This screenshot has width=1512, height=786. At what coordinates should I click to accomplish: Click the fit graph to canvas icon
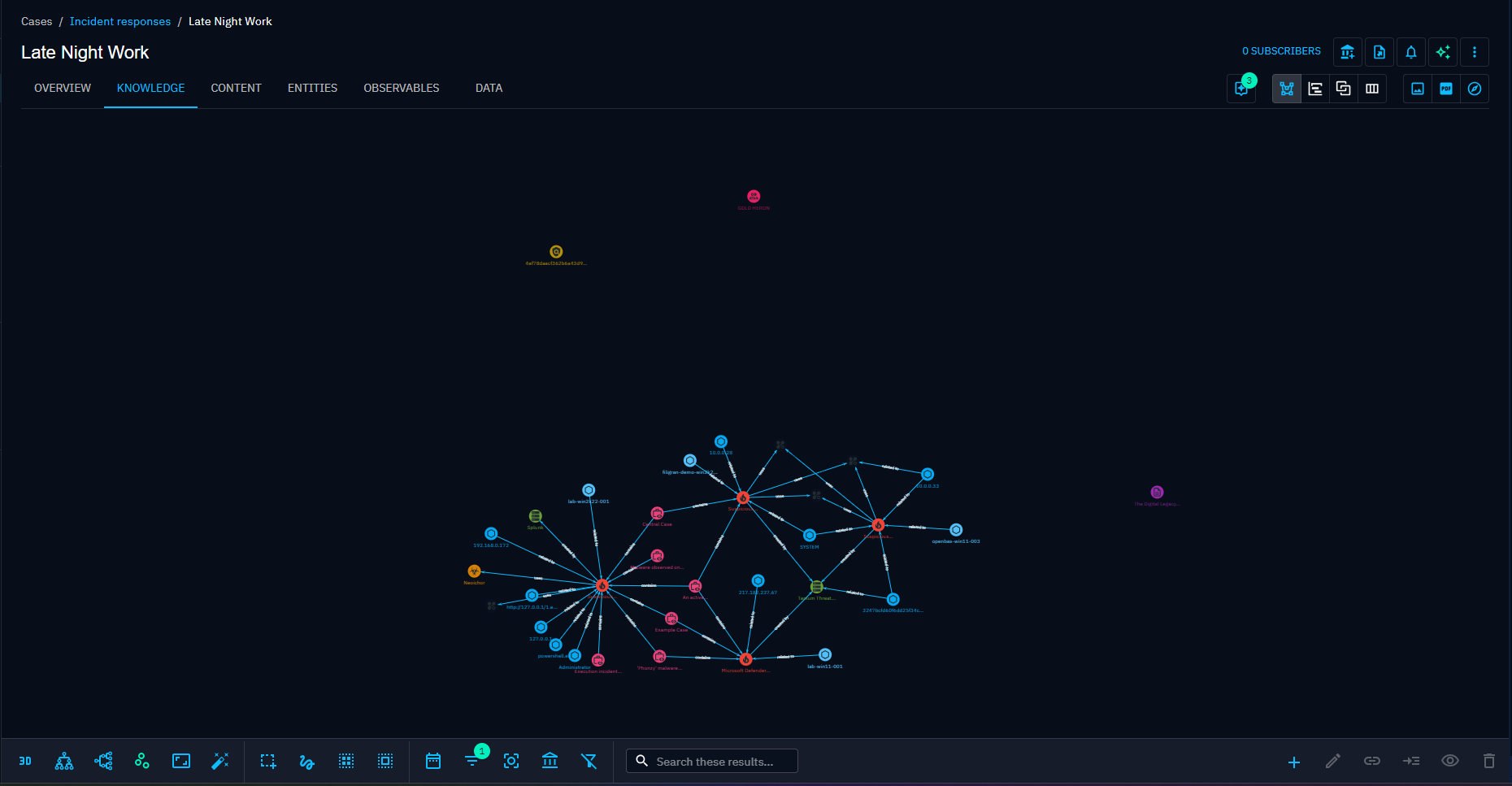(181, 761)
